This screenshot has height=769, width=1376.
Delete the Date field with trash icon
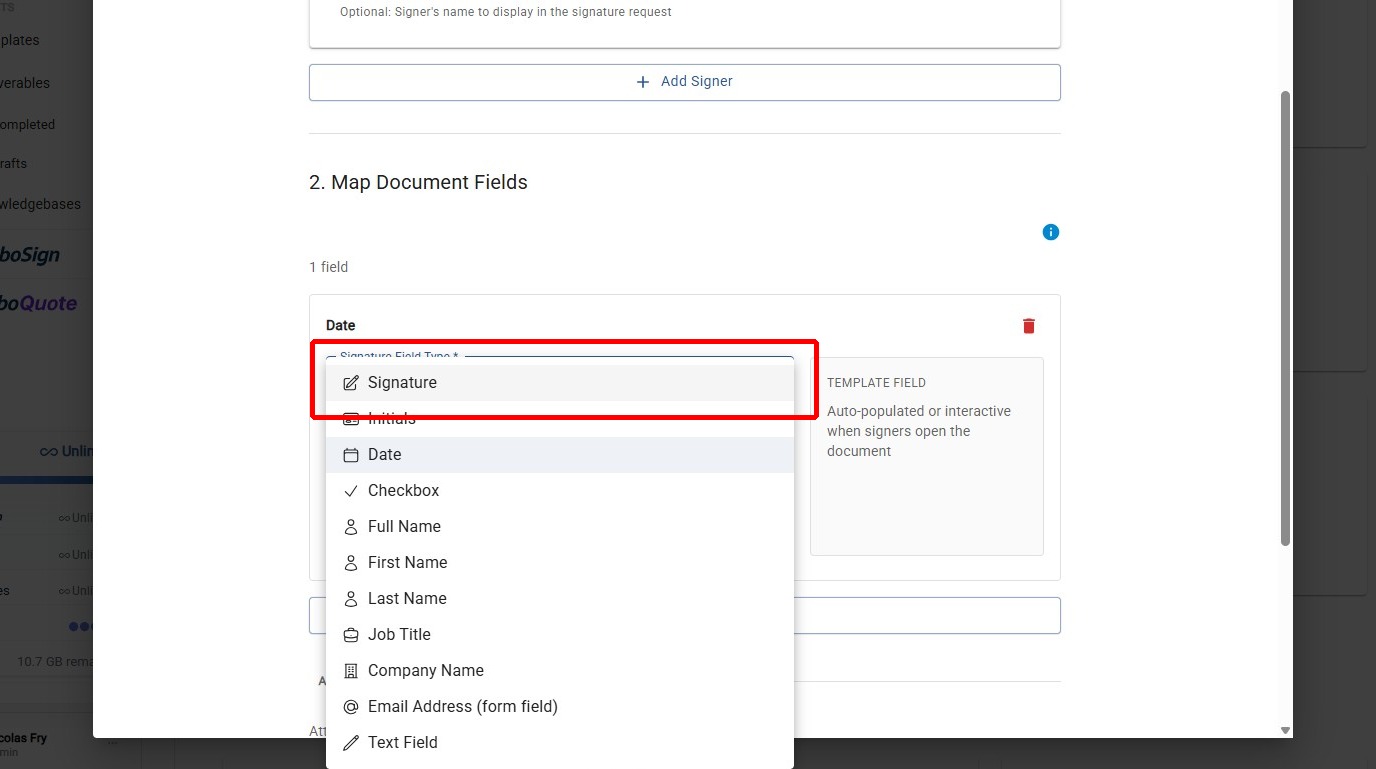(1028, 325)
